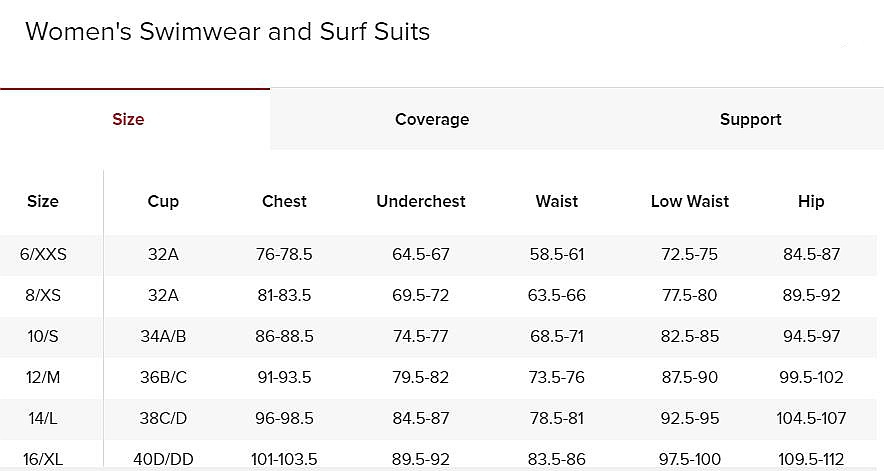Select the 16/XL size row label
The height and width of the screenshot is (471, 884).
tap(43, 459)
